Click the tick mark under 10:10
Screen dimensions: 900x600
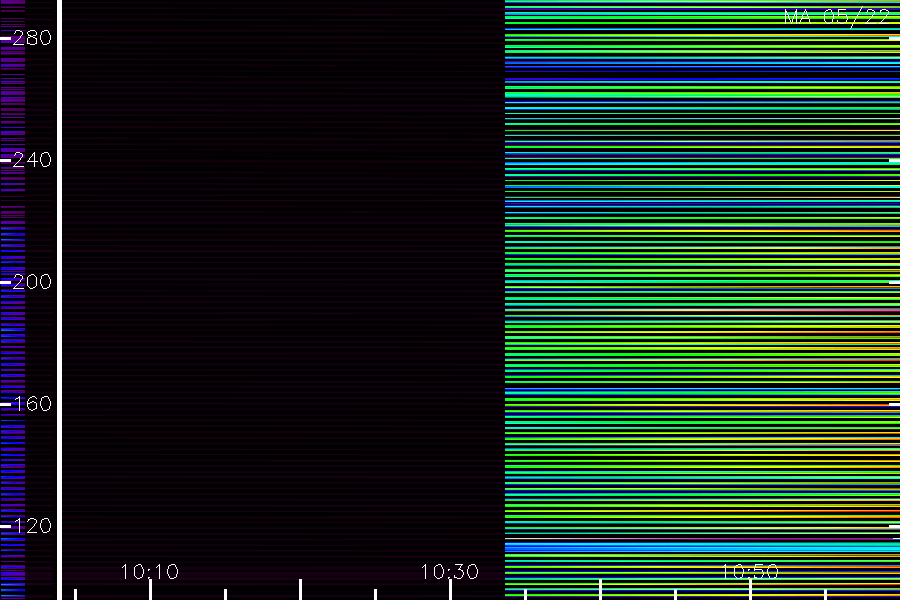coord(150,590)
